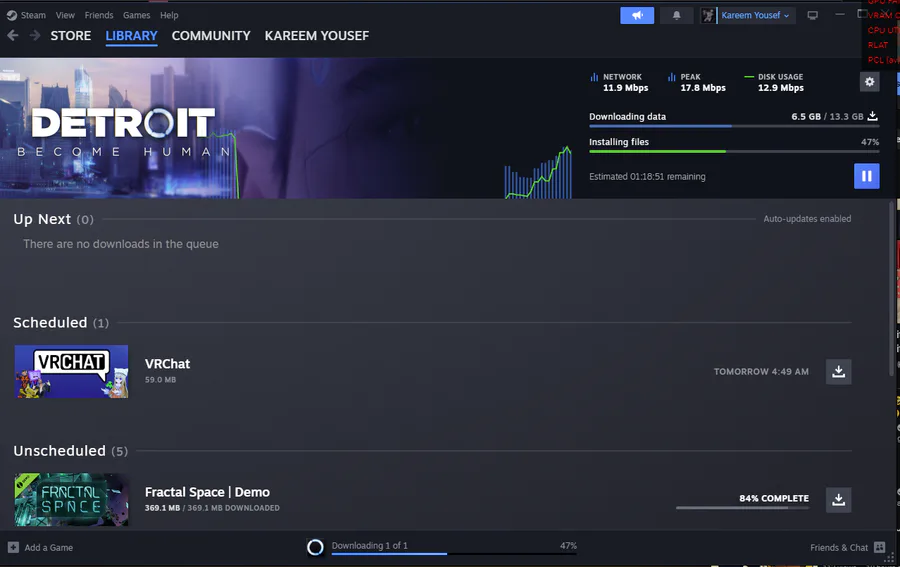
Task: Open the Friends menu
Action: click(x=99, y=15)
